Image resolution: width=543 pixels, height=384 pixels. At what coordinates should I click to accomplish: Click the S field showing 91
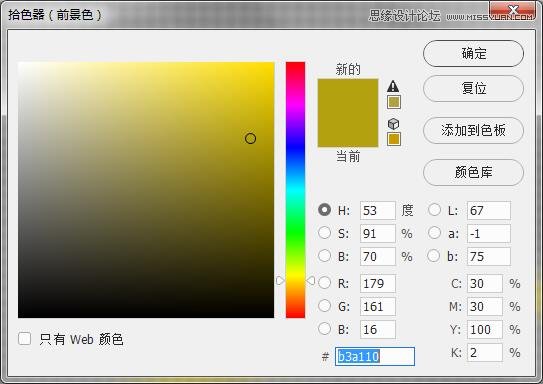(378, 233)
